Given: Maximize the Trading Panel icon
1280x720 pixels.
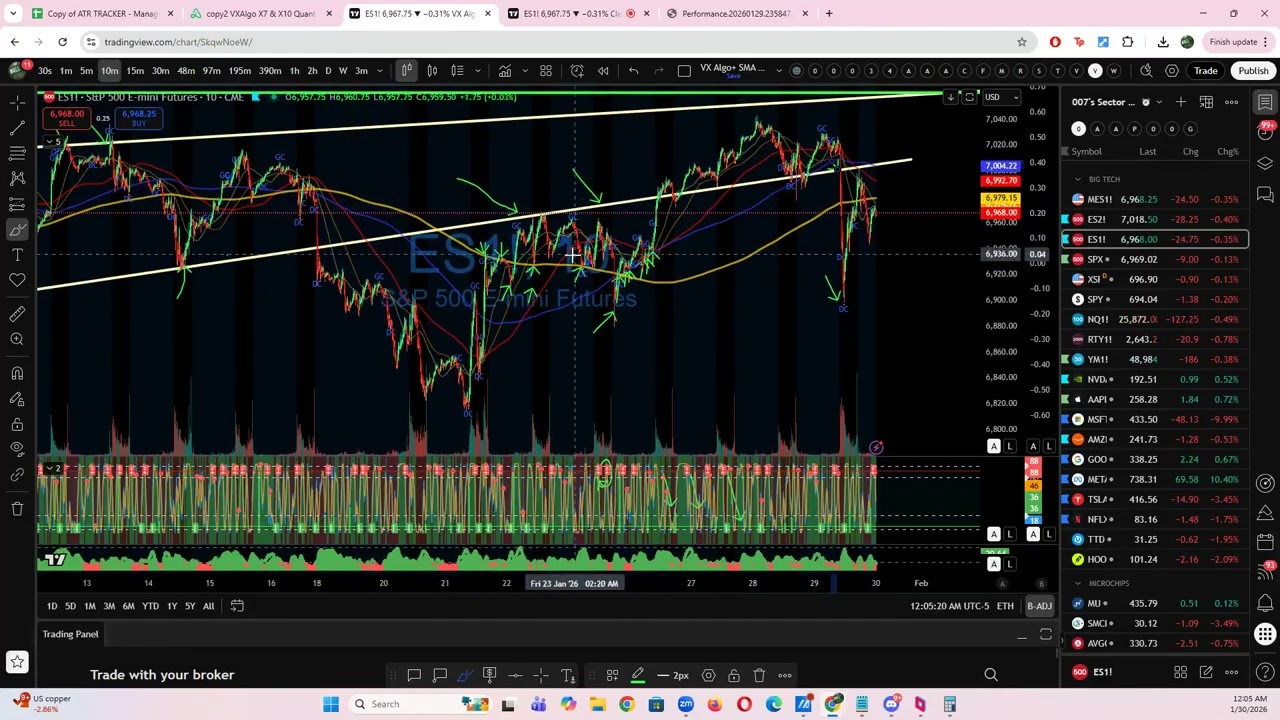Looking at the screenshot, I should pyautogui.click(x=1045, y=635).
